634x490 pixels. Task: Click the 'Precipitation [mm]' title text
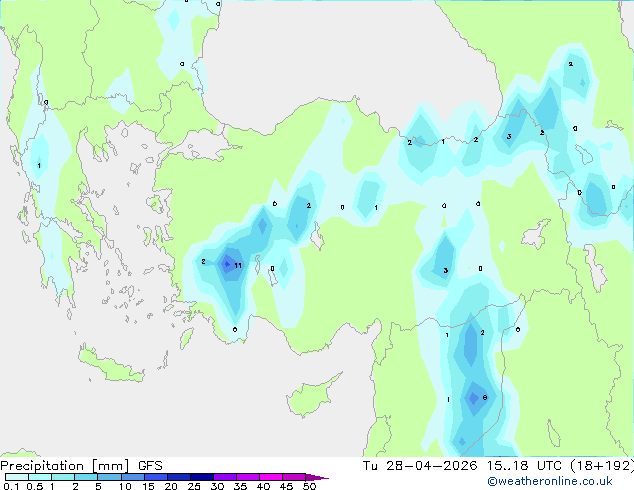click(65, 466)
